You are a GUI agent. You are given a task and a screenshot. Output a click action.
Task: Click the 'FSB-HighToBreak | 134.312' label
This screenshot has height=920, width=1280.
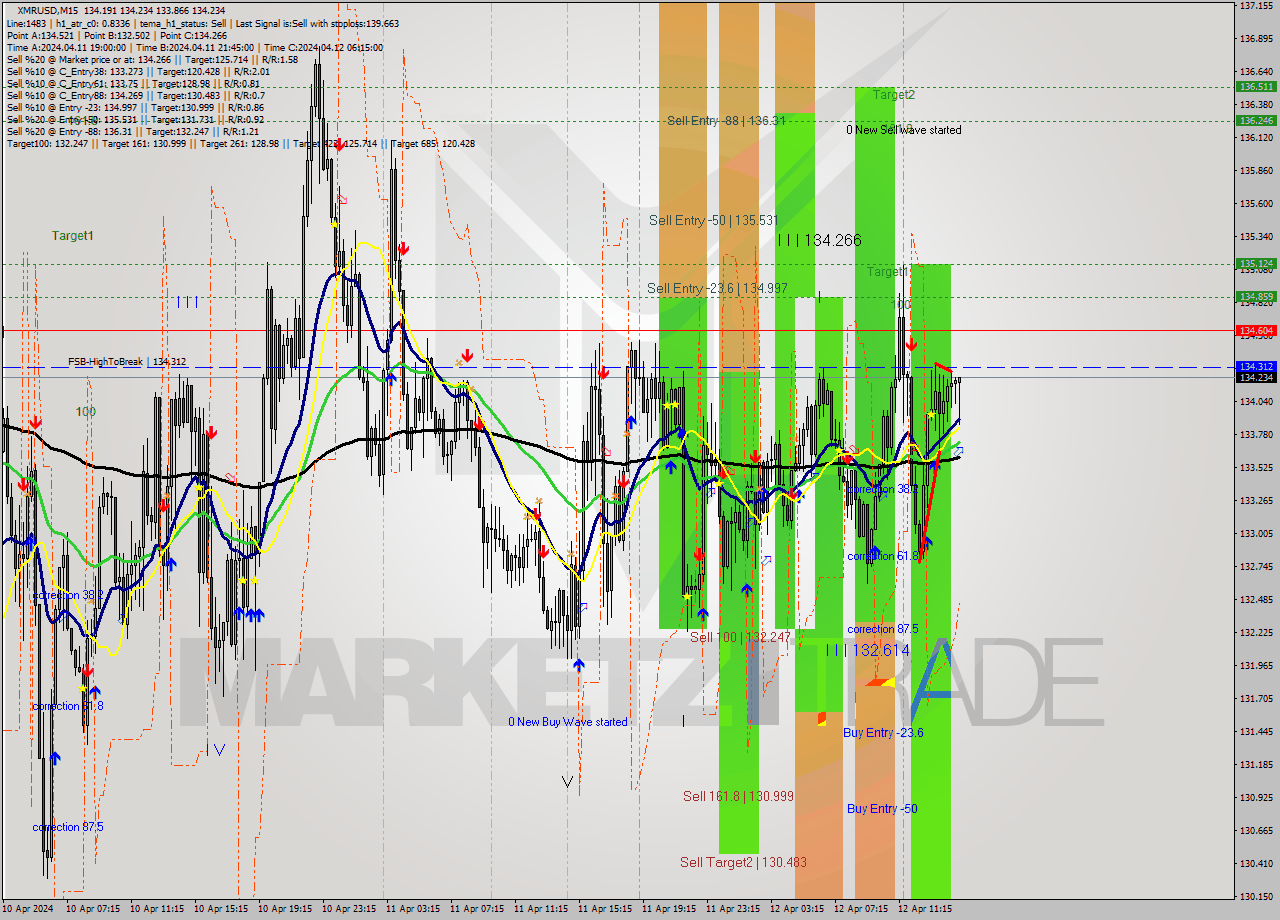(127, 362)
